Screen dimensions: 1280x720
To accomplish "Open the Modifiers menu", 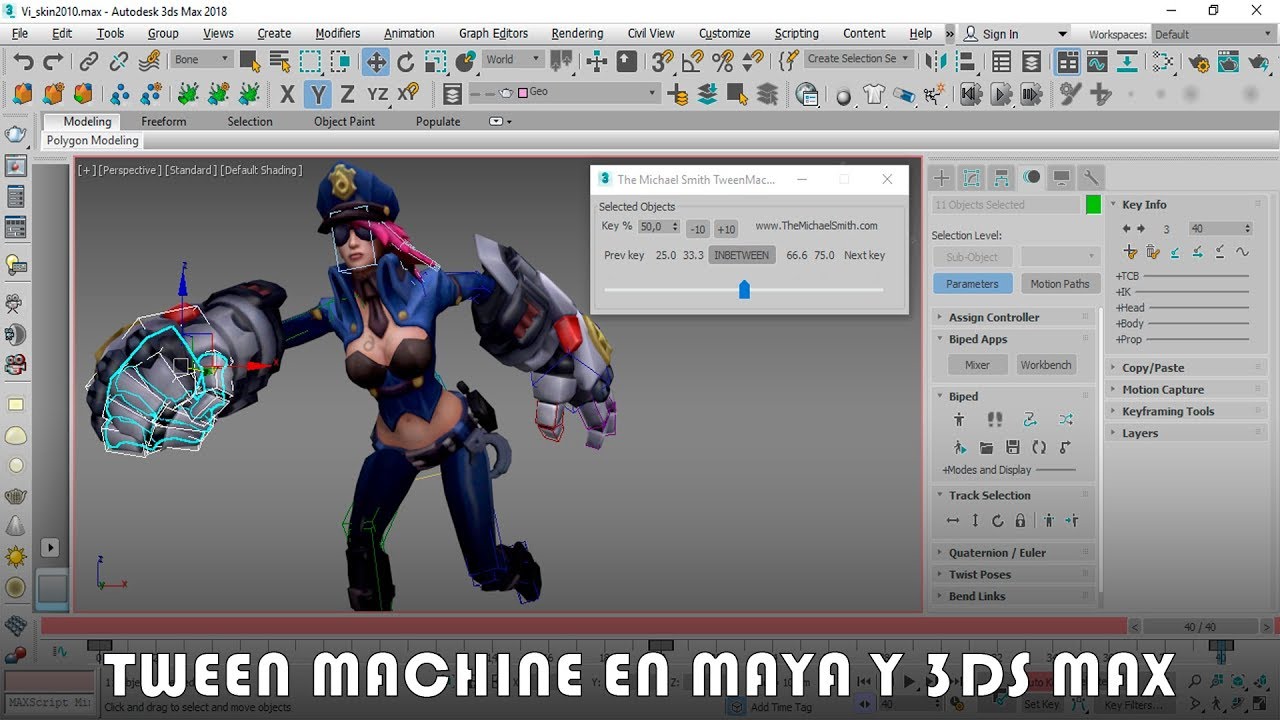I will pyautogui.click(x=338, y=33).
